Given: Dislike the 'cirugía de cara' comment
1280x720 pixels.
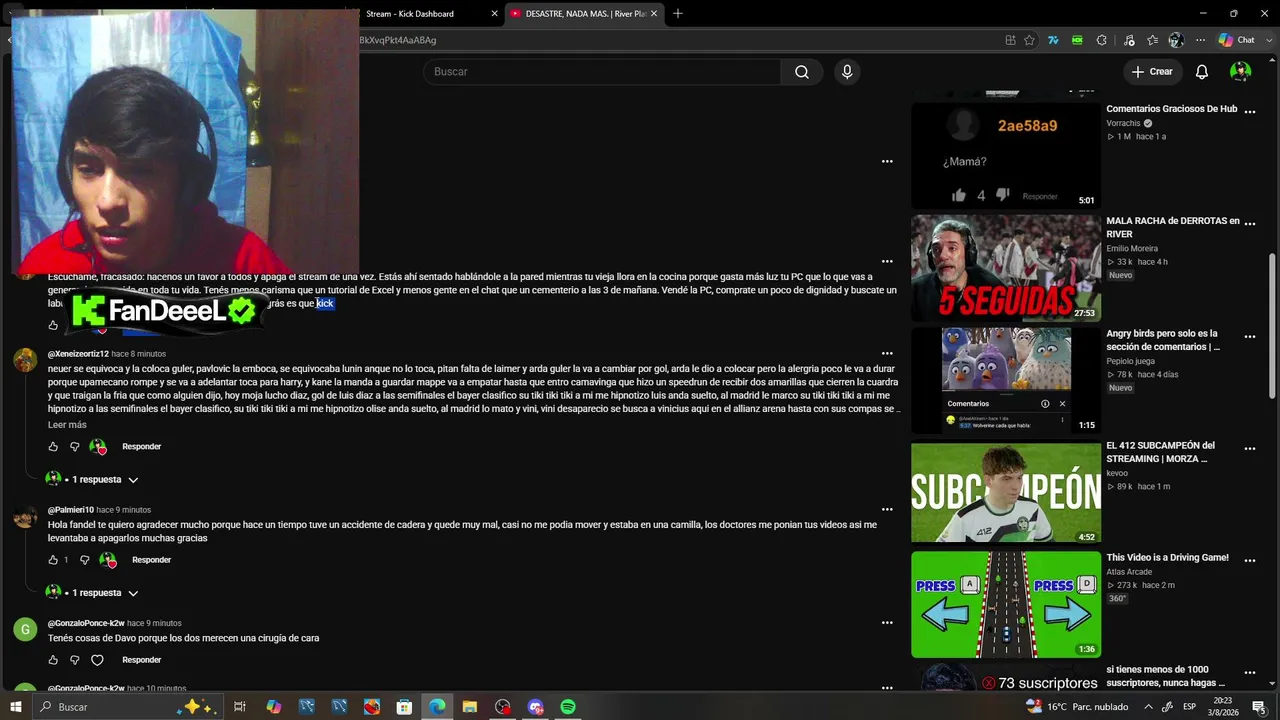Looking at the screenshot, I should 74,660.
